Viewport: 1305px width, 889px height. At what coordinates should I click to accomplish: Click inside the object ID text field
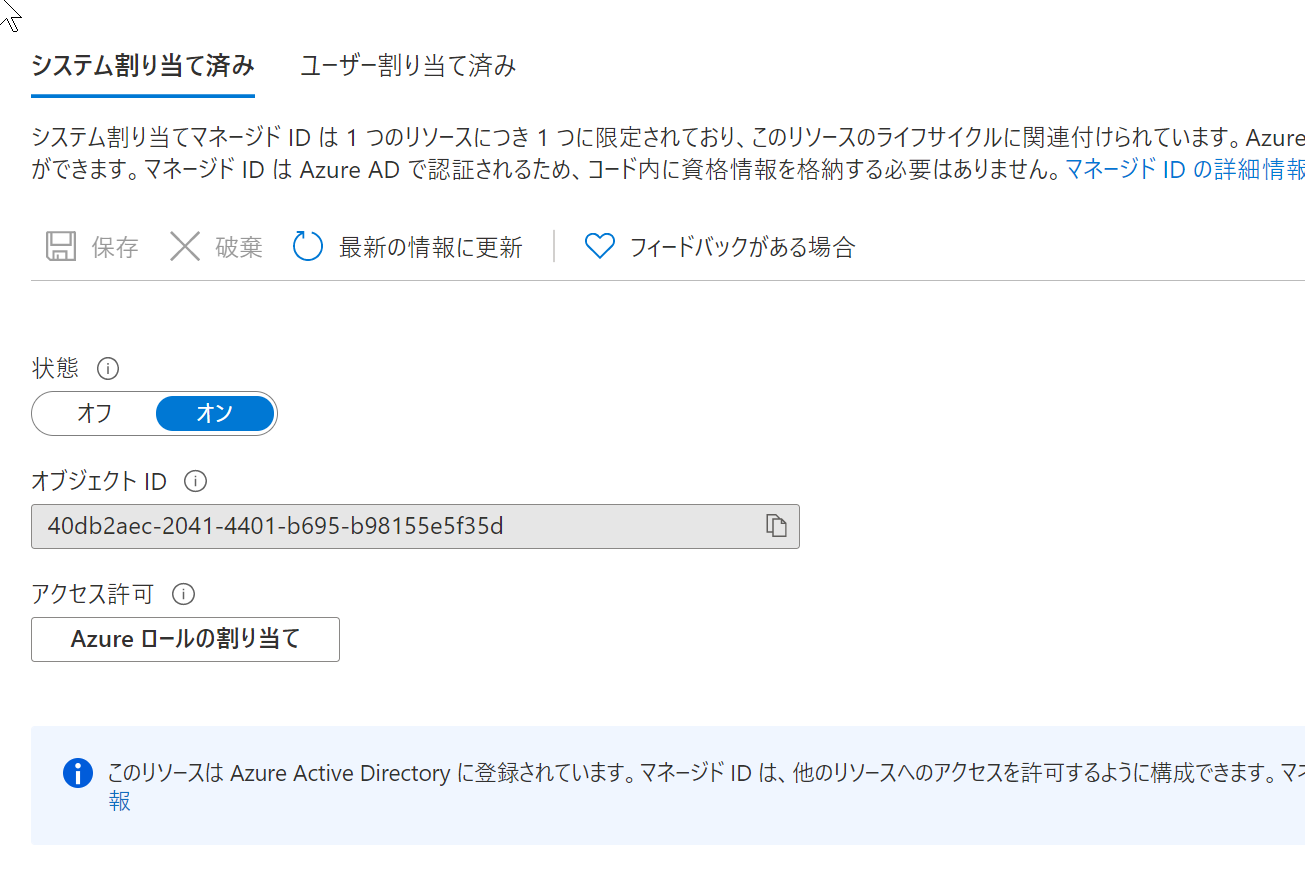(400, 526)
